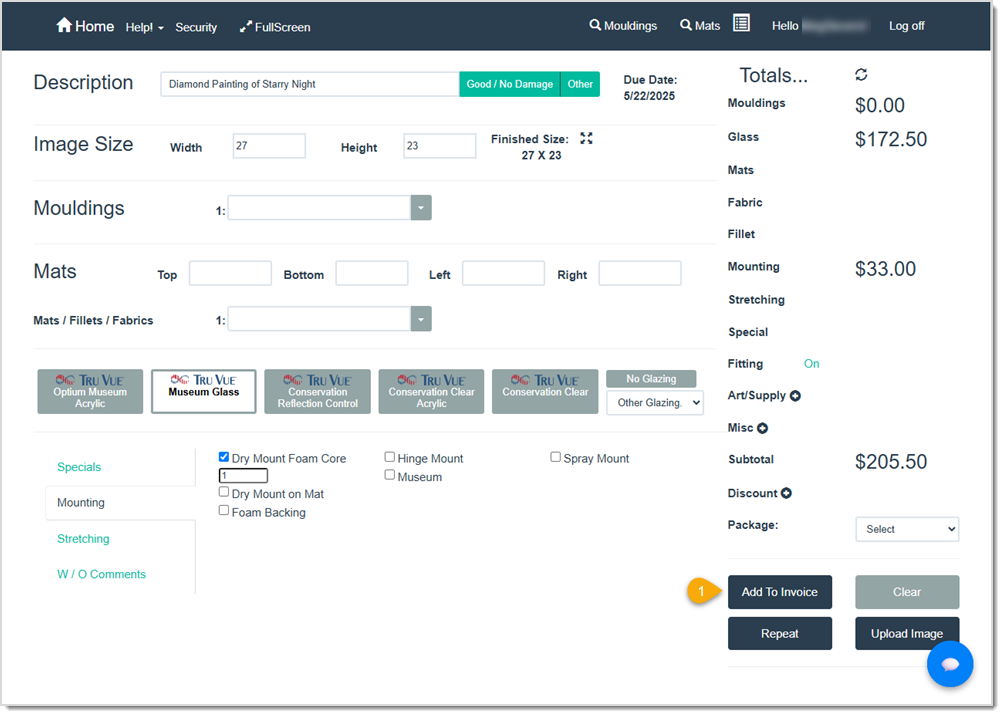Click the Home icon in the navigation bar
The height and width of the screenshot is (716, 1003).
click(x=62, y=25)
